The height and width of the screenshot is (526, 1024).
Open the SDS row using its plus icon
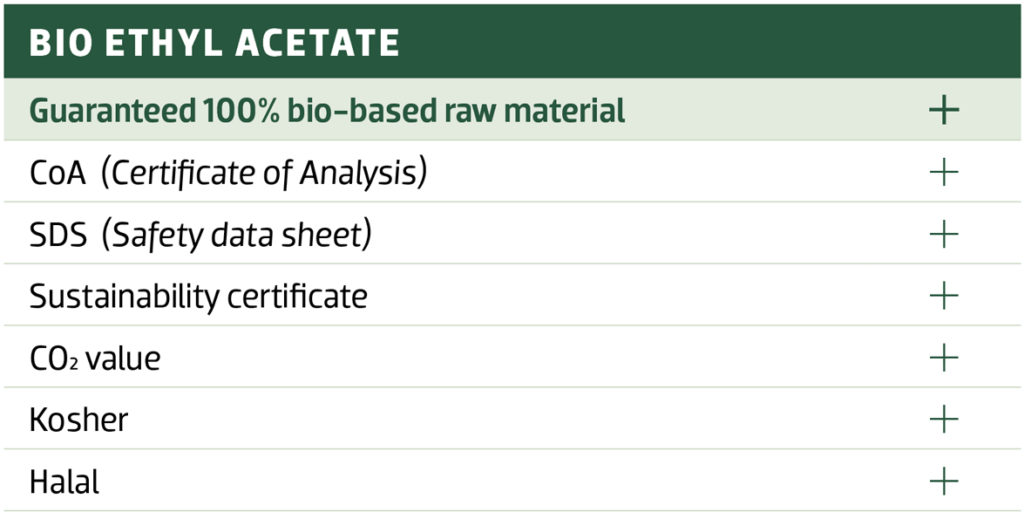(943, 235)
